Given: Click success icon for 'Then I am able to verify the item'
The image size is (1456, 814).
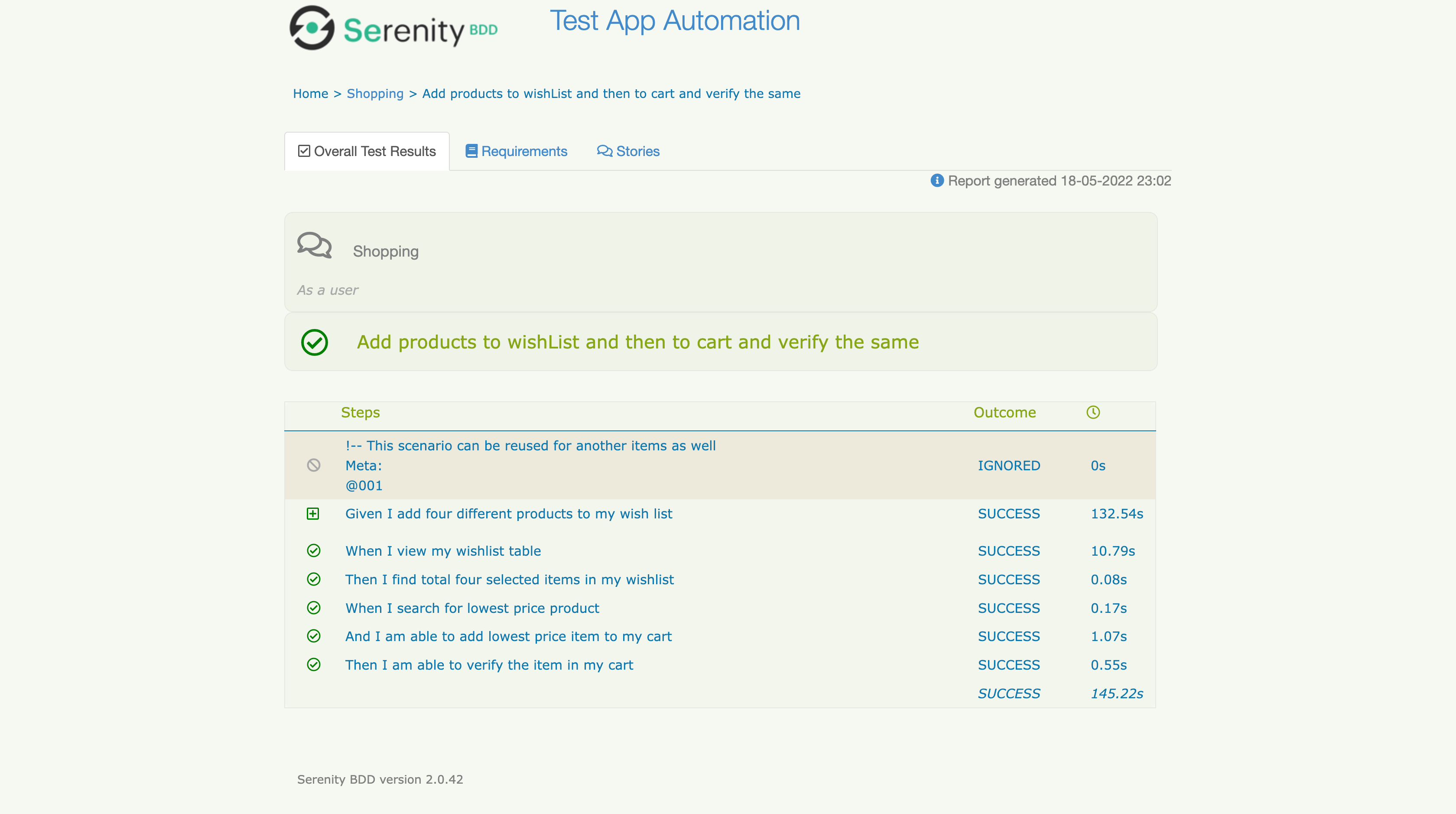Looking at the screenshot, I should click(x=314, y=665).
